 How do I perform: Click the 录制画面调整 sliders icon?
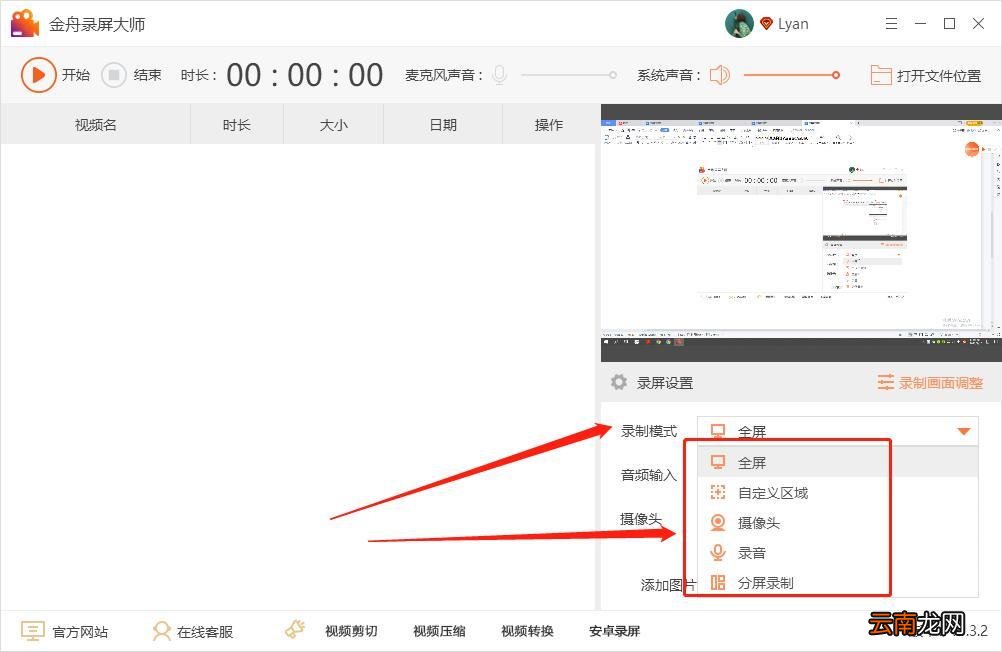(x=886, y=382)
